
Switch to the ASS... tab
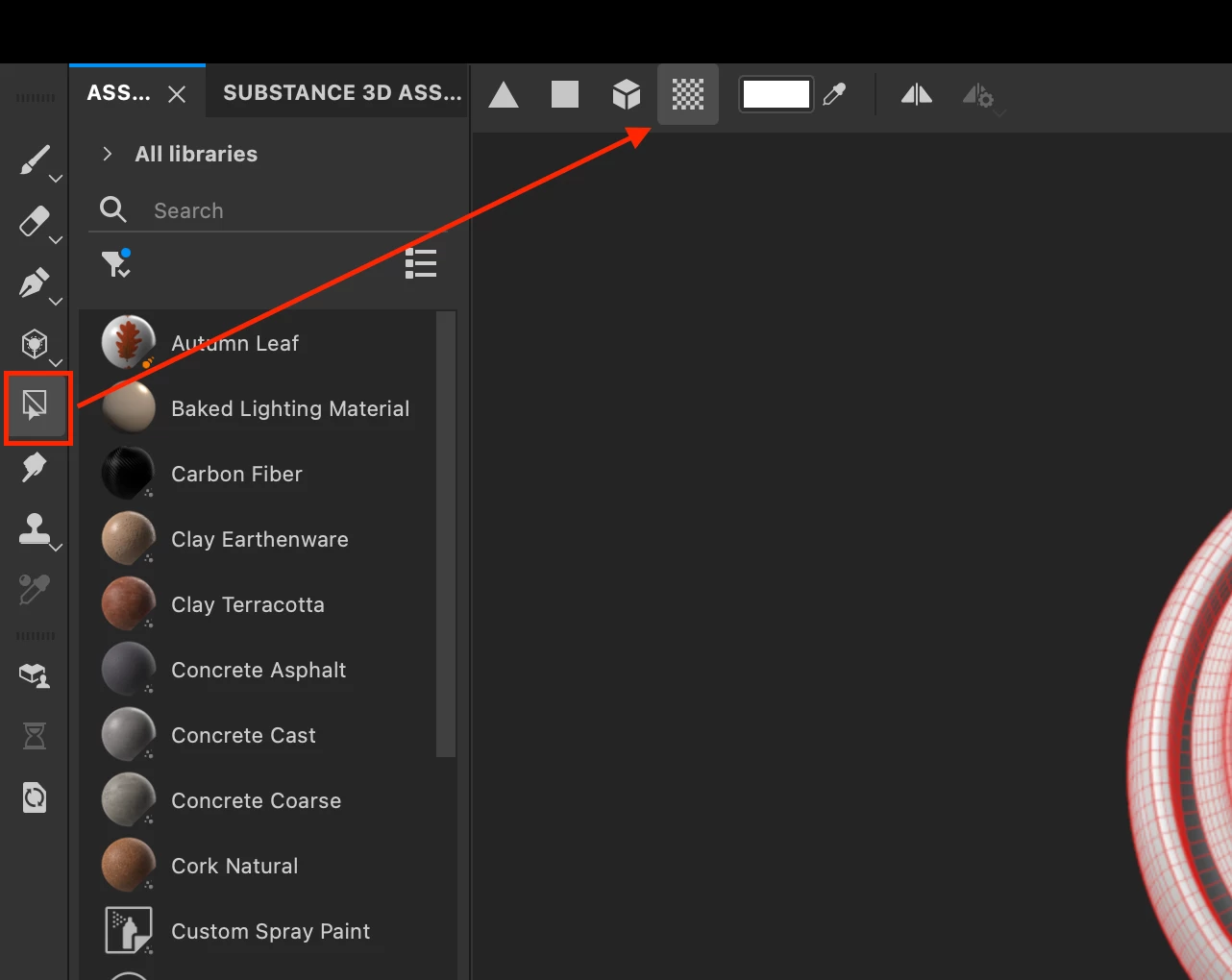(x=118, y=93)
